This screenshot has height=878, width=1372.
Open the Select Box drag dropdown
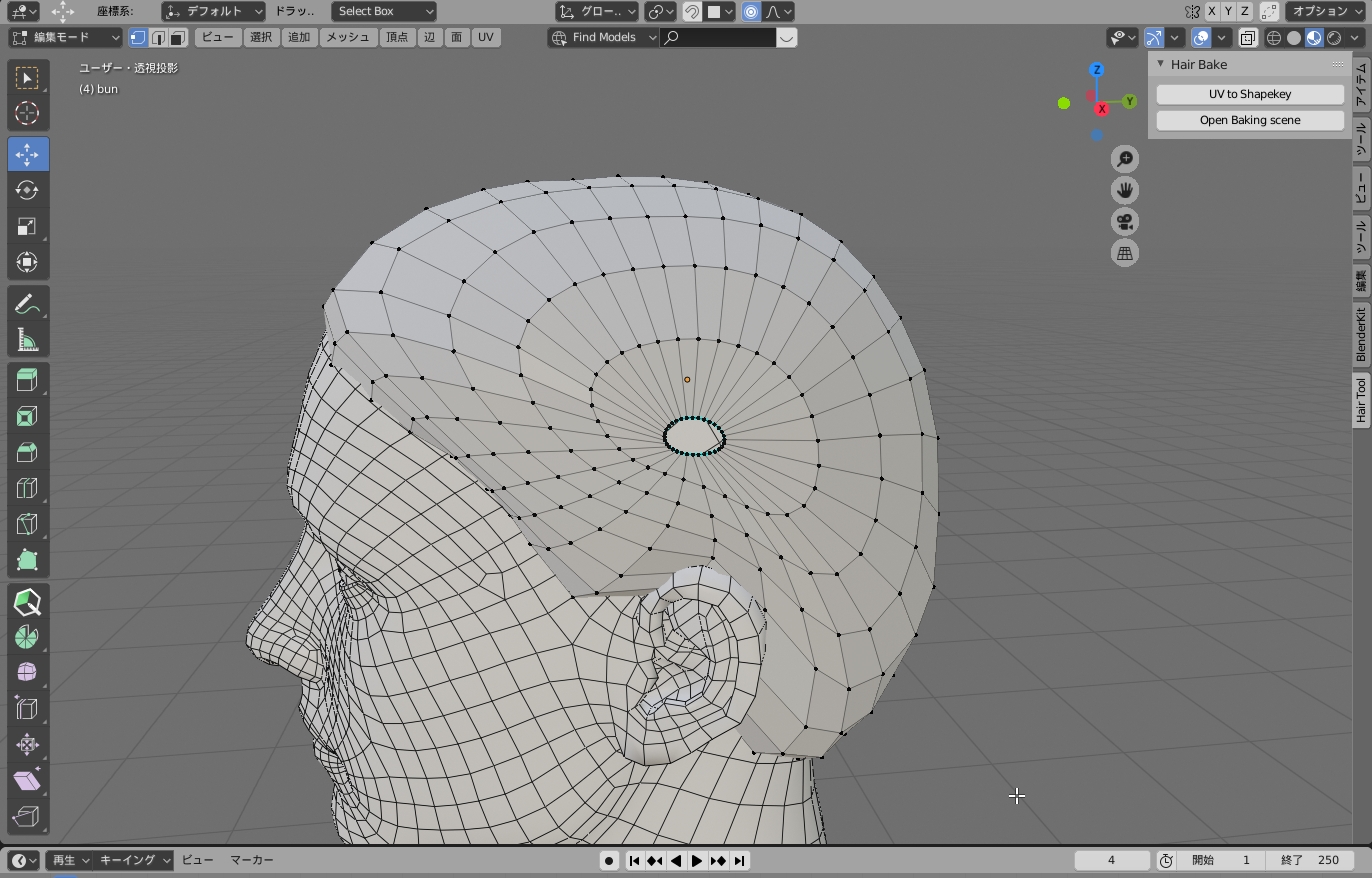[384, 12]
